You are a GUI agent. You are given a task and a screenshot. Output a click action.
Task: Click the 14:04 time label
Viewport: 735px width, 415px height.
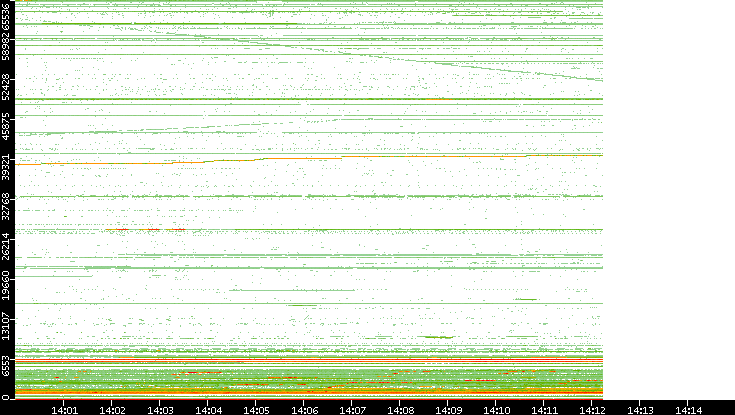208,408
